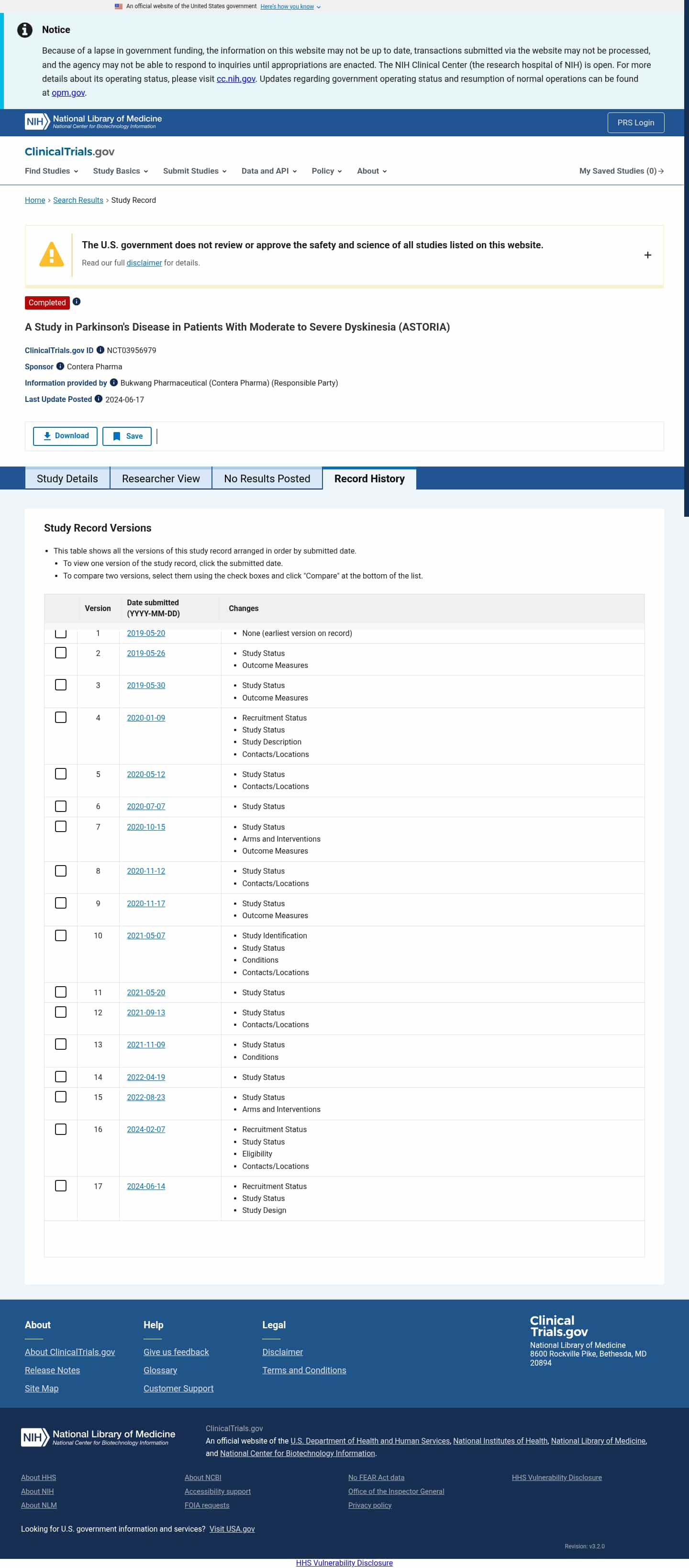Click Give us feedback link
Image resolution: width=689 pixels, height=1568 pixels.
pos(176,1351)
